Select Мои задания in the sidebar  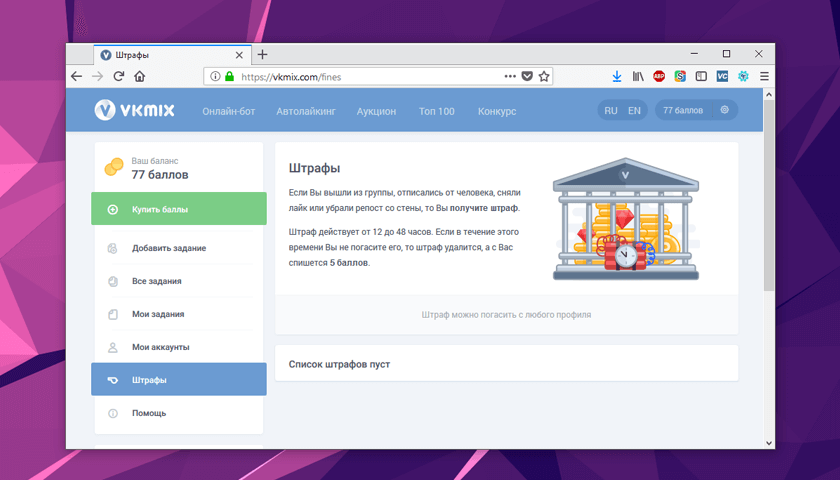(x=158, y=314)
